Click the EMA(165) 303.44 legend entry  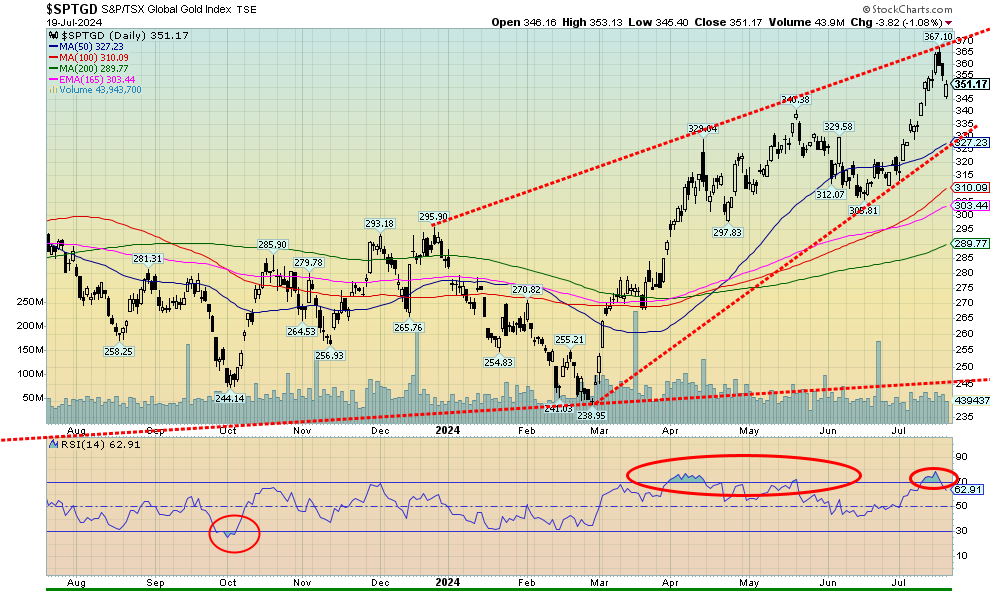click(x=92, y=79)
